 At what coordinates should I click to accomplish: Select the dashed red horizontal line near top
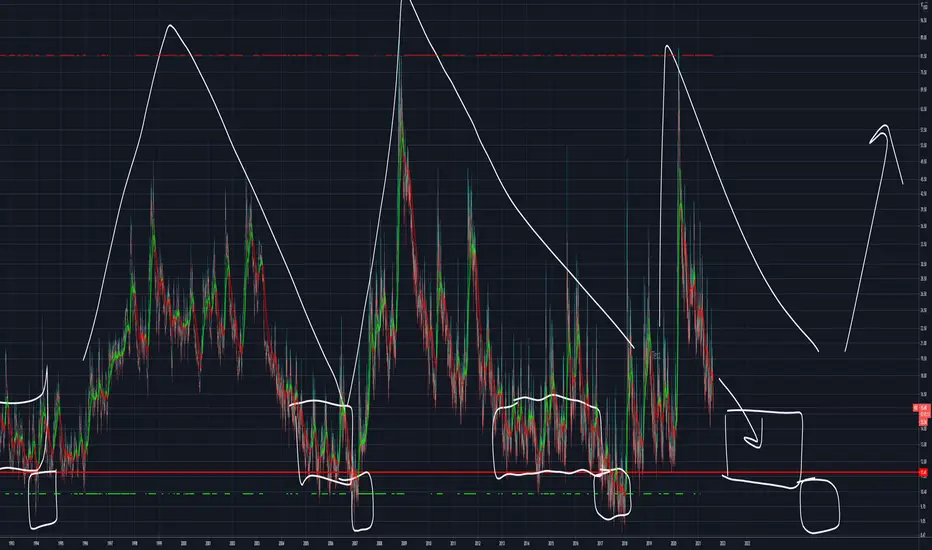click(357, 55)
